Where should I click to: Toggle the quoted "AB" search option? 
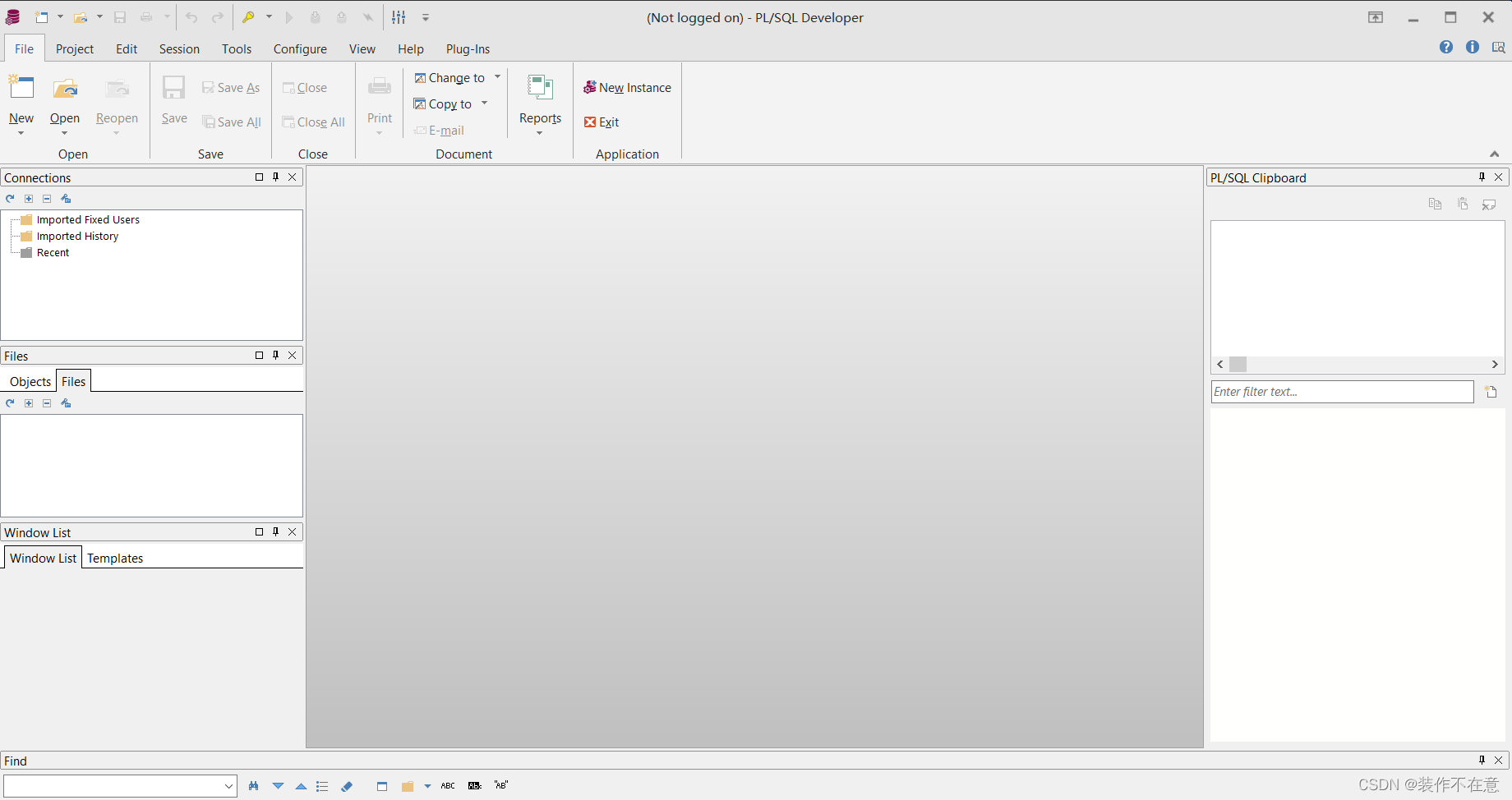[x=500, y=785]
